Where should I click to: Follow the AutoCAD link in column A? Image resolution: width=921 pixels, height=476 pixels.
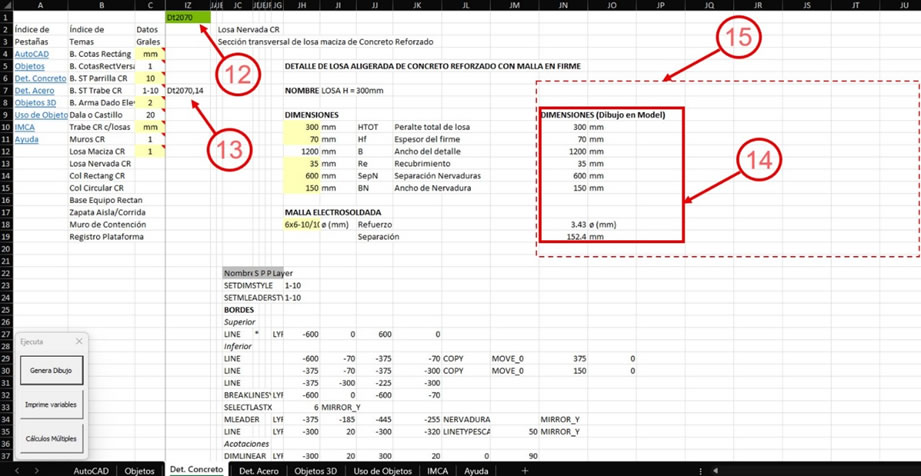32,54
